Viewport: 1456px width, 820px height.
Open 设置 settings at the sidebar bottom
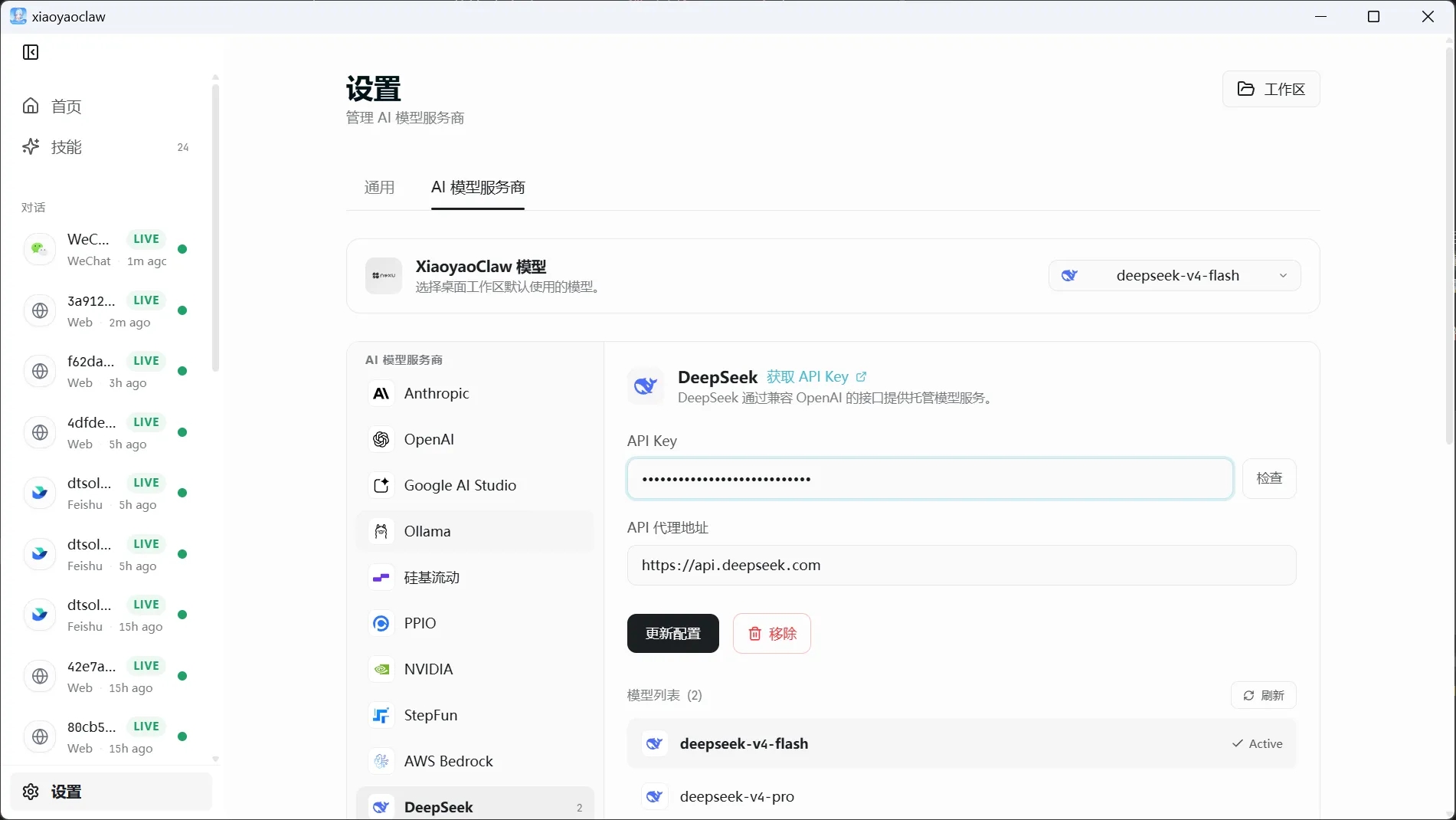pos(111,792)
